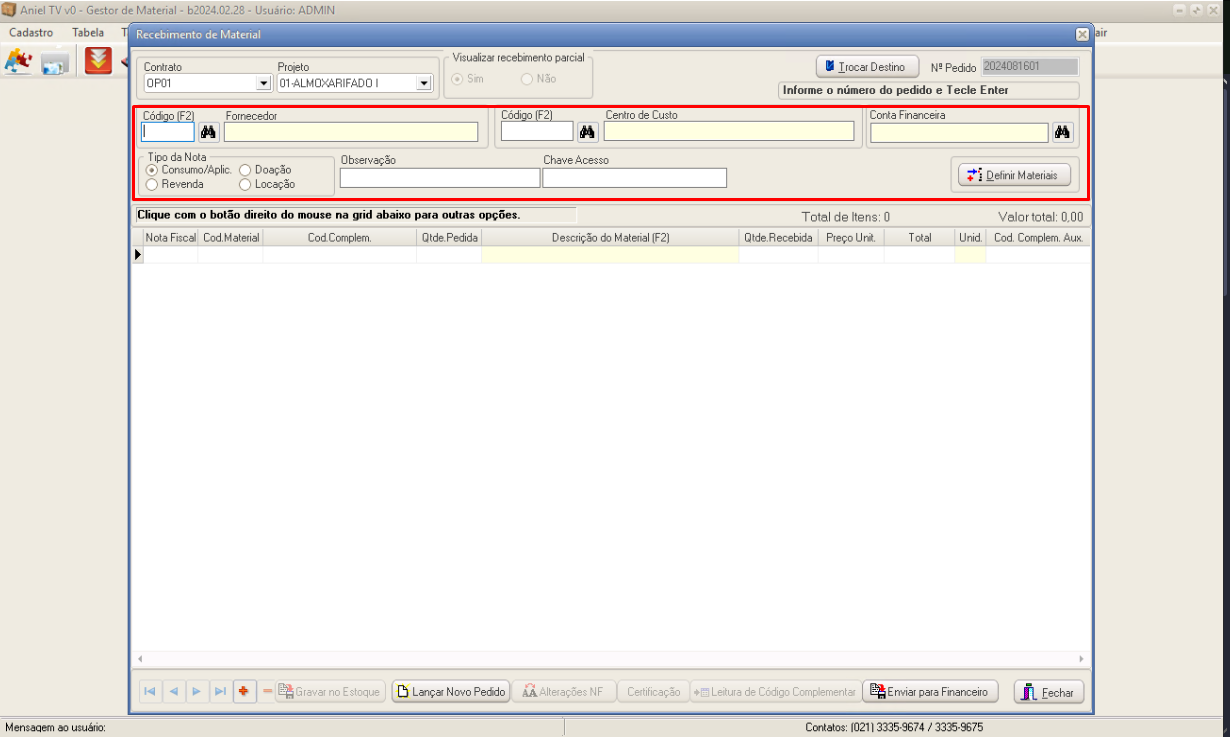Click the Trocar Destino button

pyautogui.click(x=868, y=67)
